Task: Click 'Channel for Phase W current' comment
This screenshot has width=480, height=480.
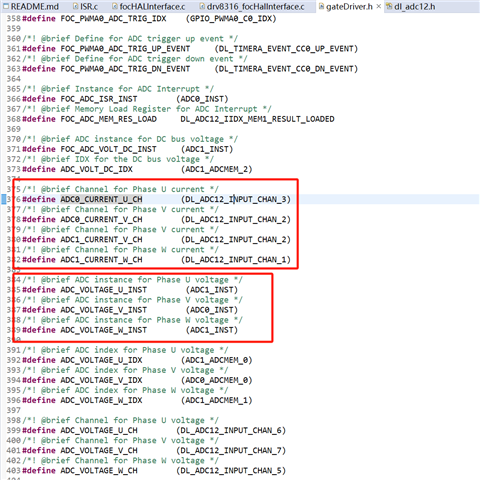Action: [x=121, y=250]
